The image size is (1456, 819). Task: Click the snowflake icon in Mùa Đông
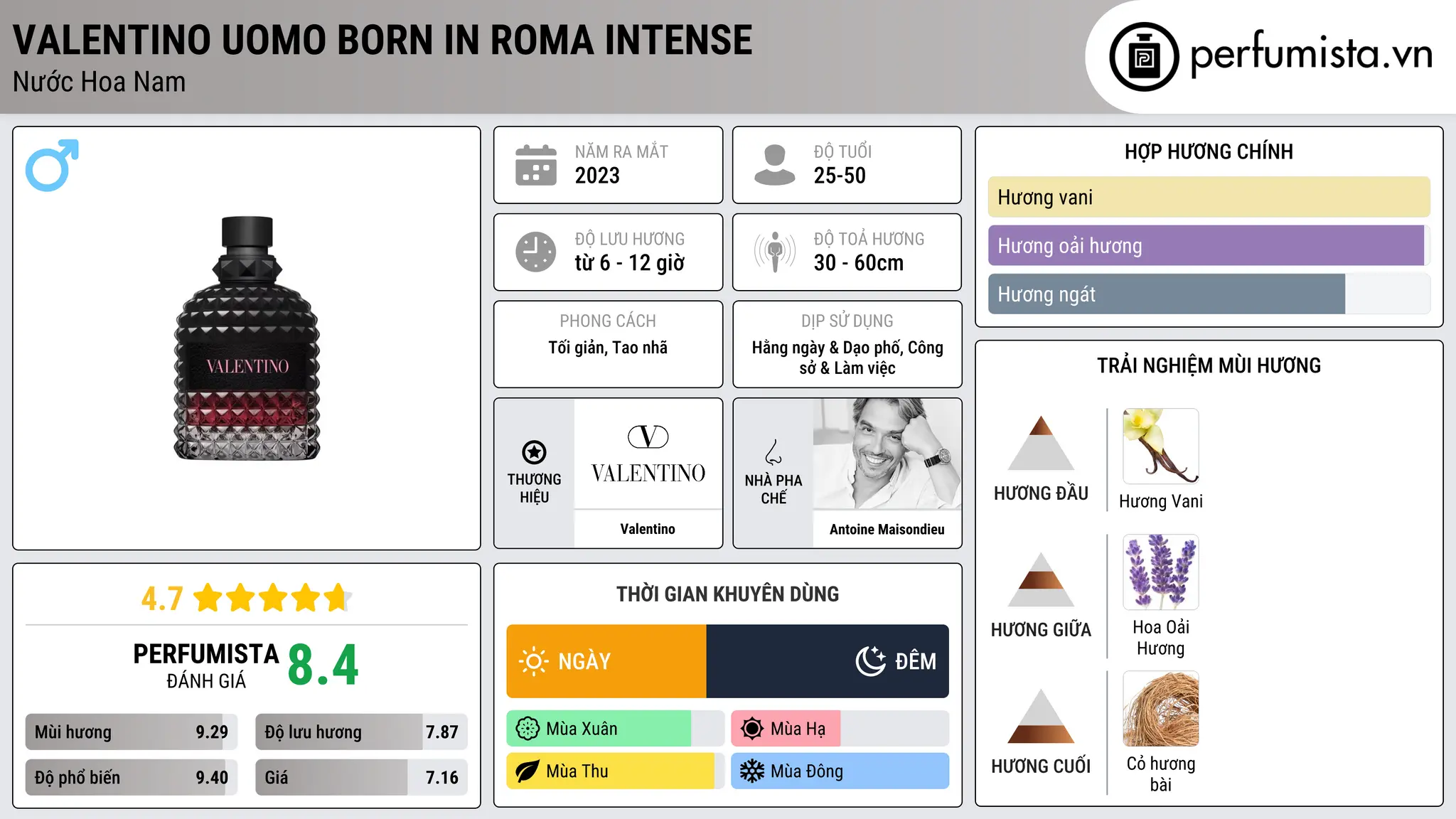(751, 771)
